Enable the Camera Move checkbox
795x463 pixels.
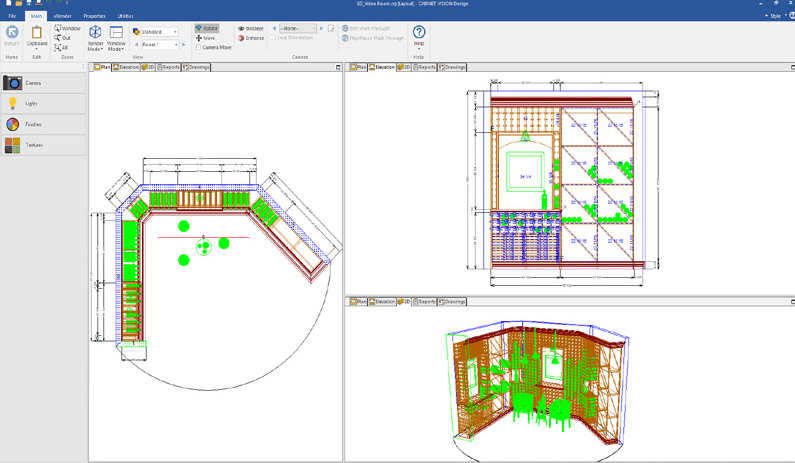click(x=199, y=47)
